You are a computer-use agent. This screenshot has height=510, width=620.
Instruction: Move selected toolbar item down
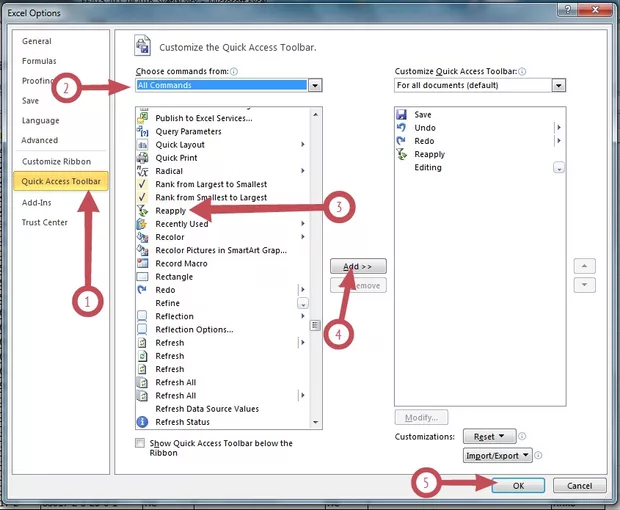(584, 285)
